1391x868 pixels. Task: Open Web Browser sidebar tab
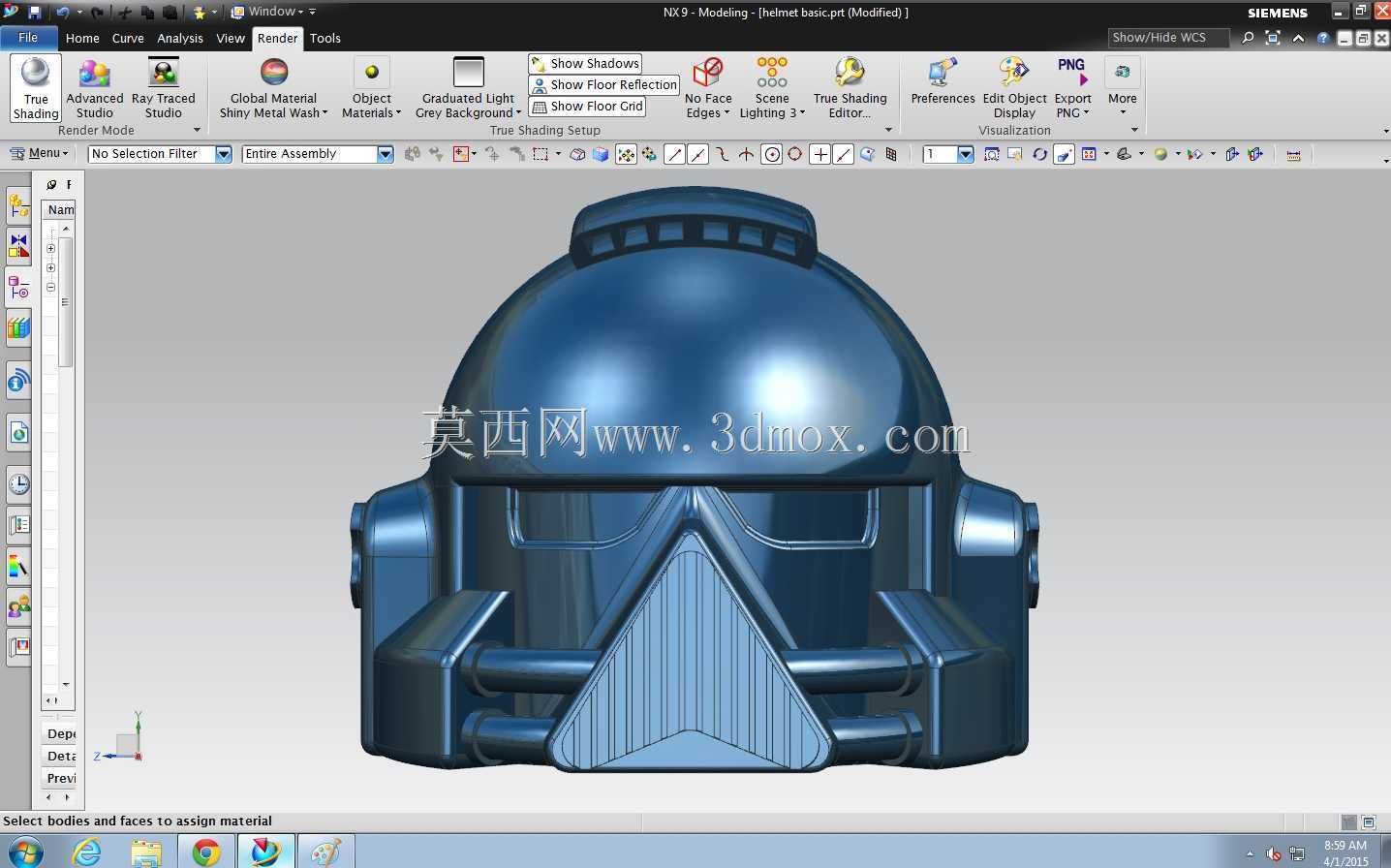[x=18, y=432]
